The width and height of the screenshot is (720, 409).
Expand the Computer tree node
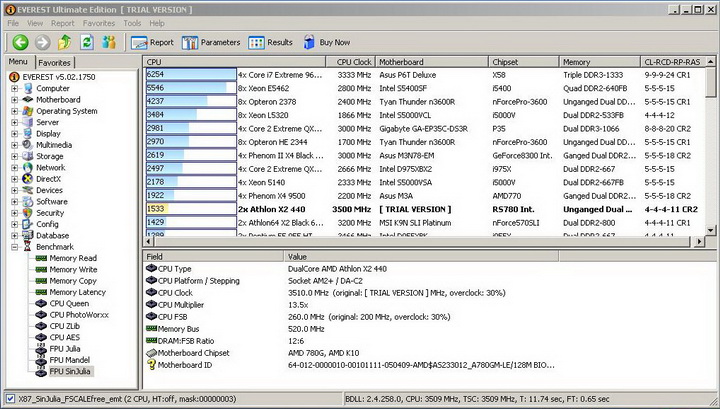point(14,88)
